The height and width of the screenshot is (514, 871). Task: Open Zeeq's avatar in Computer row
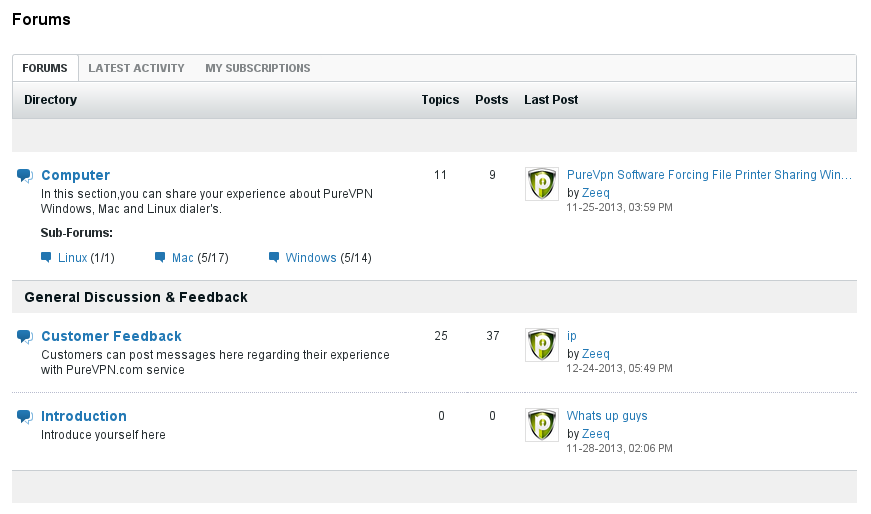(x=542, y=184)
